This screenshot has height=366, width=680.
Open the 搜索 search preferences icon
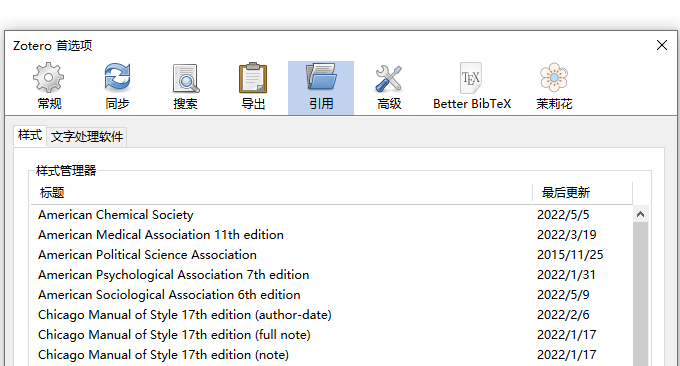click(x=186, y=78)
